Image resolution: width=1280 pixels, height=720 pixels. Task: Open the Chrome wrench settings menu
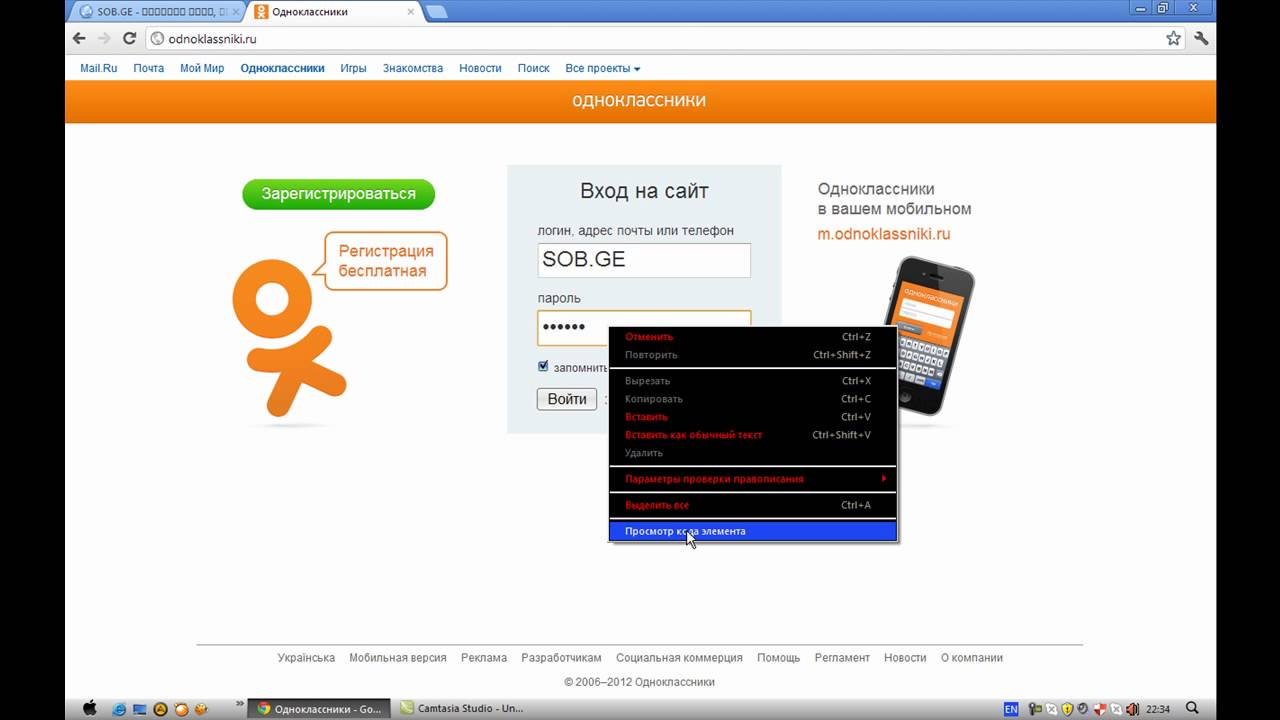pyautogui.click(x=1201, y=38)
